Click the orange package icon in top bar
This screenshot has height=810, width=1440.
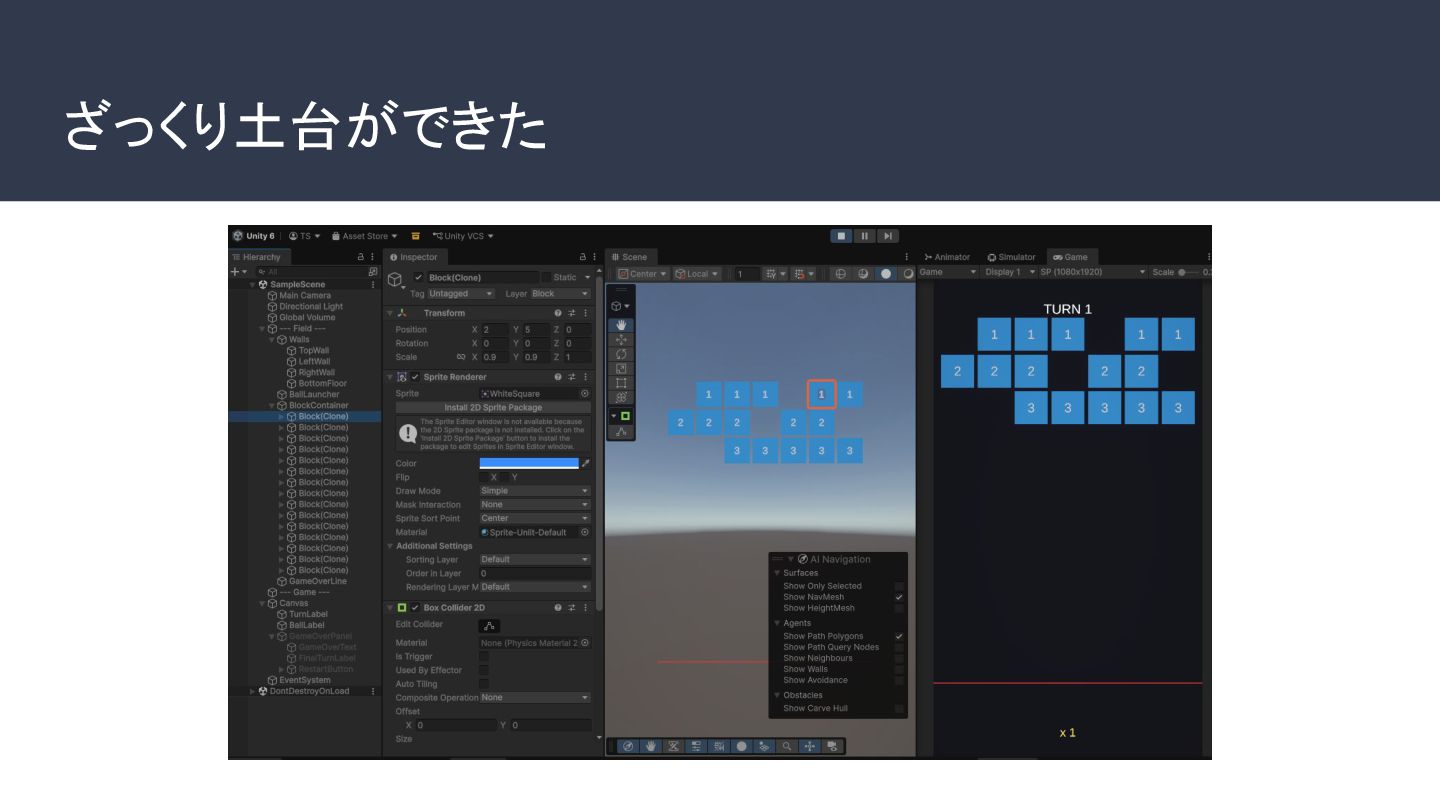[x=416, y=236]
